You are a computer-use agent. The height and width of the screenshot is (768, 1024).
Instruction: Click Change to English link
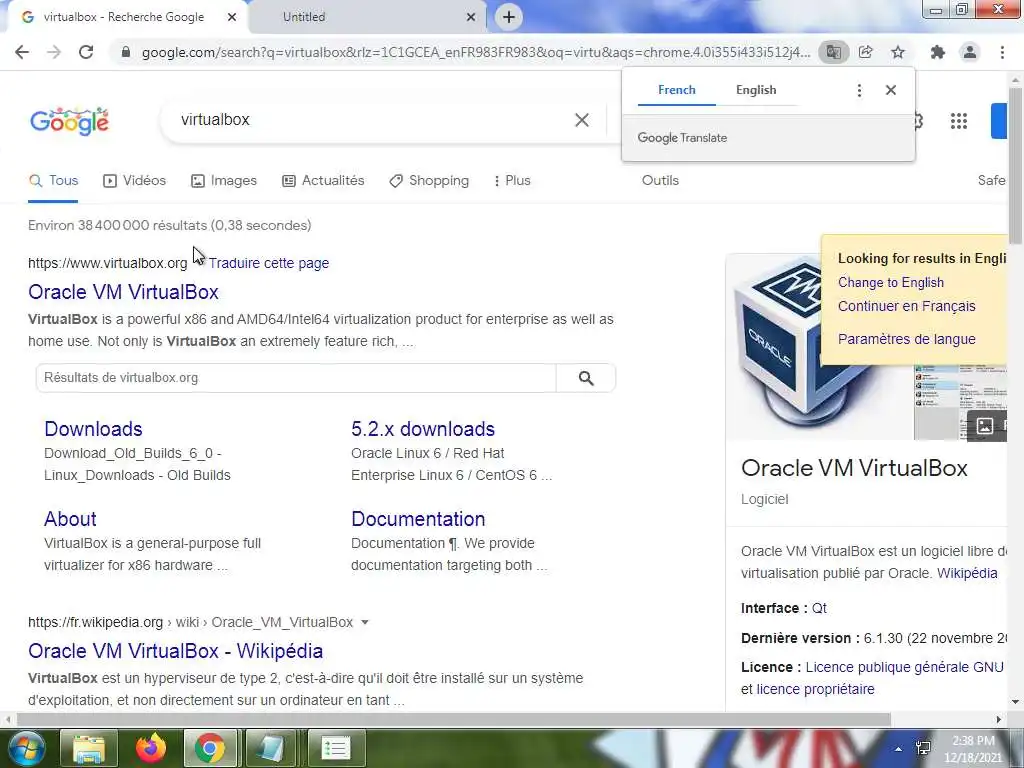point(891,283)
